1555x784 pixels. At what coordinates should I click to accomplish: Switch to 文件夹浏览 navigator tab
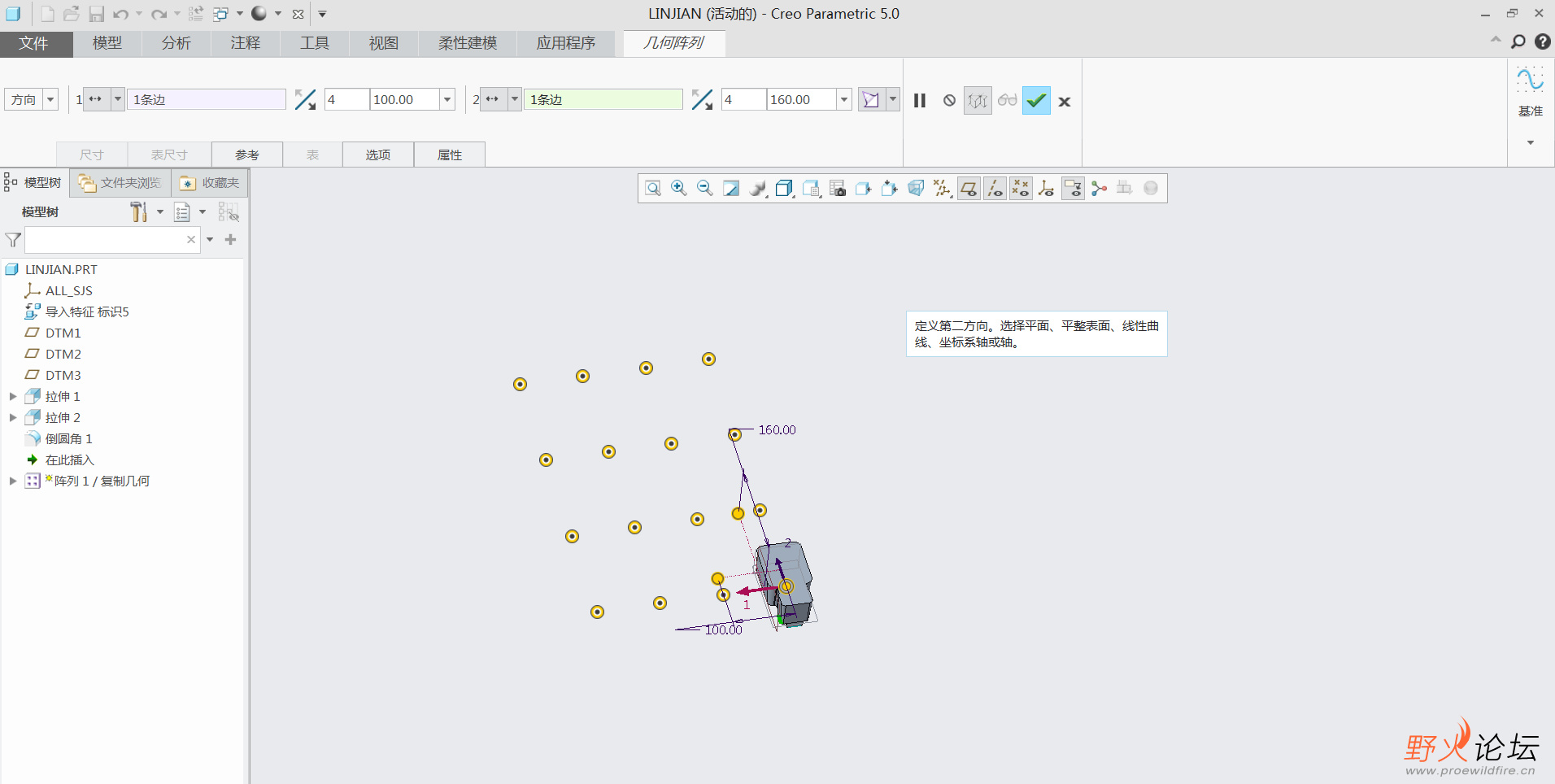coord(120,183)
